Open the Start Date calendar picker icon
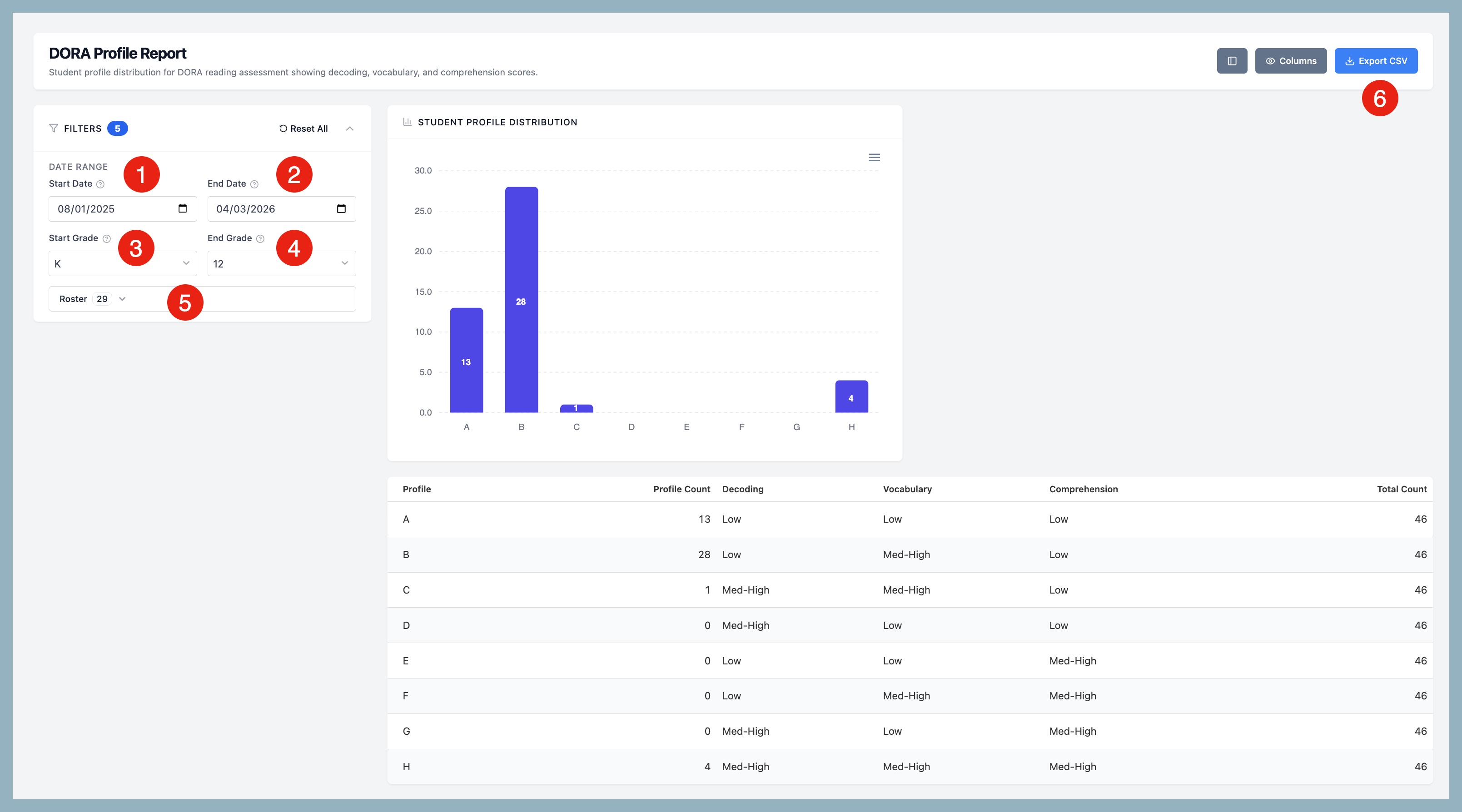Screen dimensions: 1462x812 click(182, 208)
